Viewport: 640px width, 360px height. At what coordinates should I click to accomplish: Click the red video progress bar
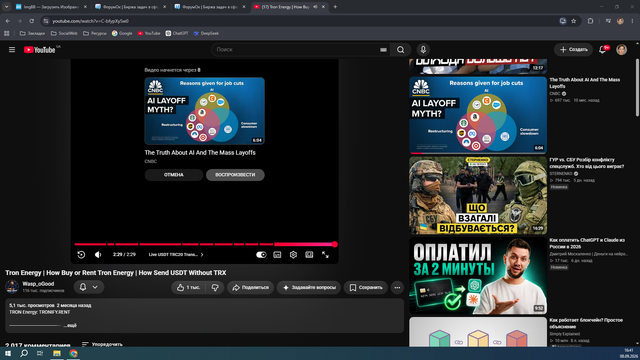click(x=204, y=244)
